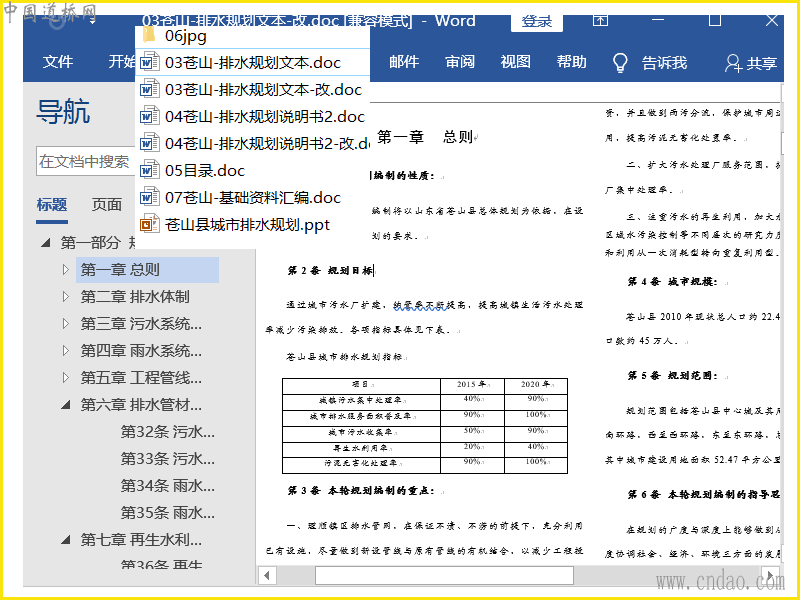Click the ribbon display options icon

point(601,20)
